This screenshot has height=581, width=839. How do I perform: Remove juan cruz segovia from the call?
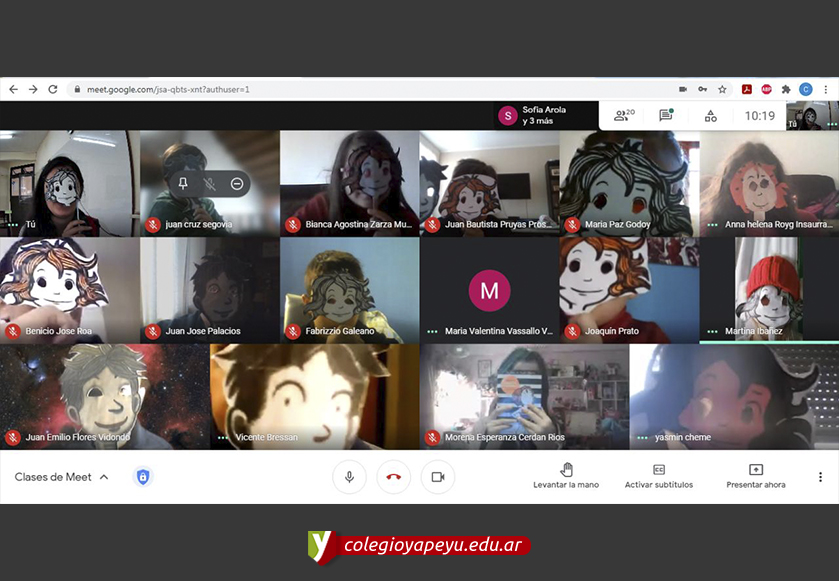(x=237, y=184)
